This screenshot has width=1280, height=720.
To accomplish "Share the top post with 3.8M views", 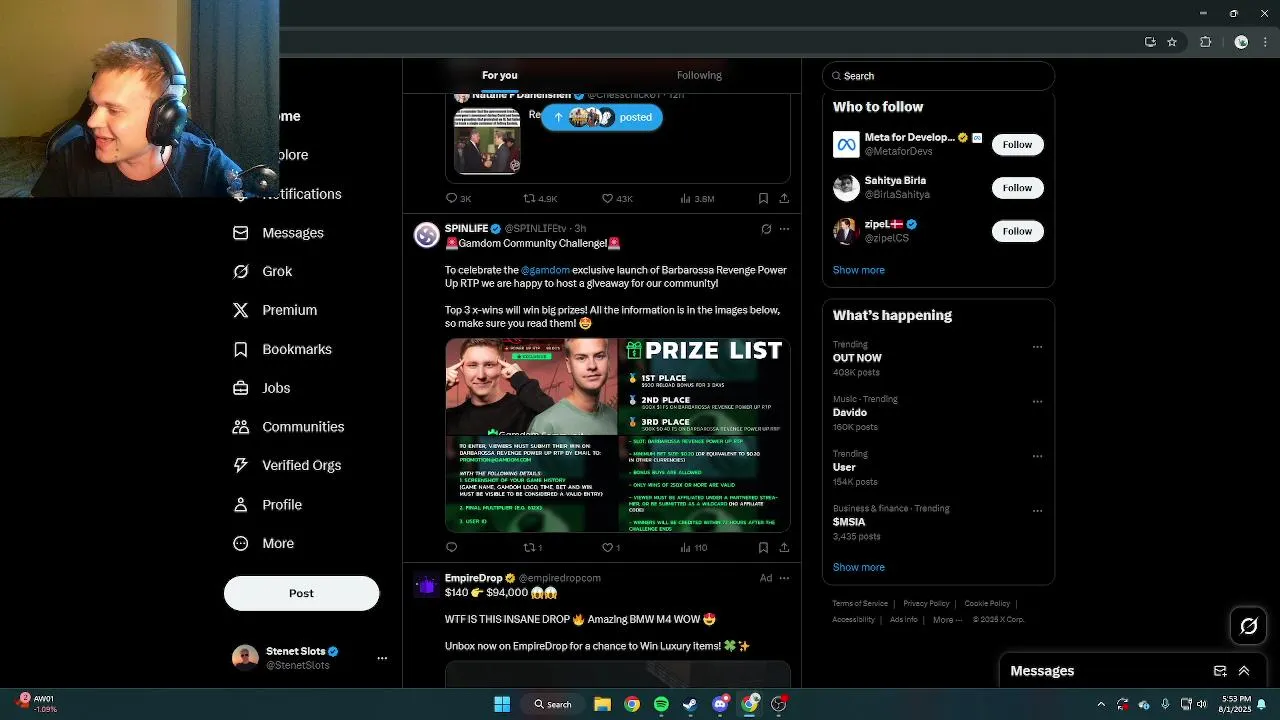I will coord(784,199).
